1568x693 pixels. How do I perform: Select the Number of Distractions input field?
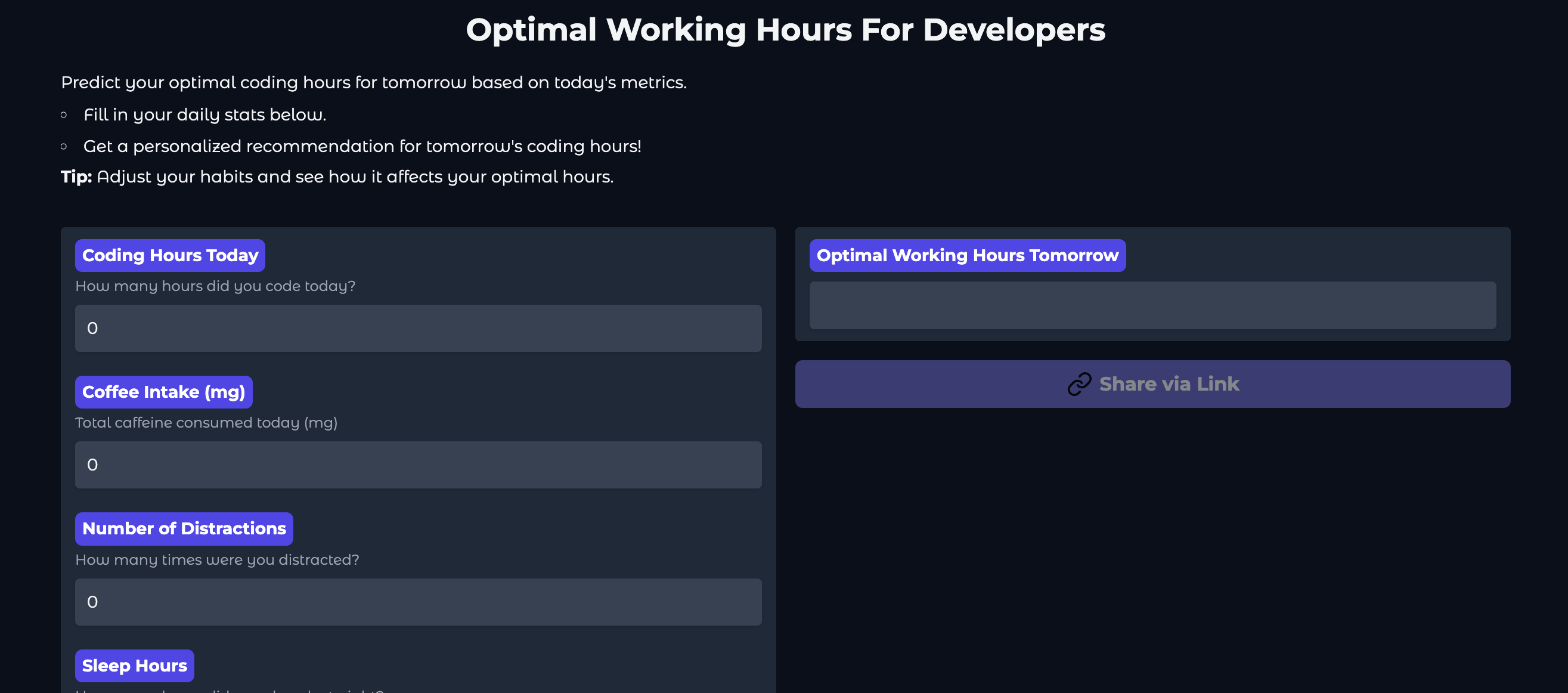417,601
